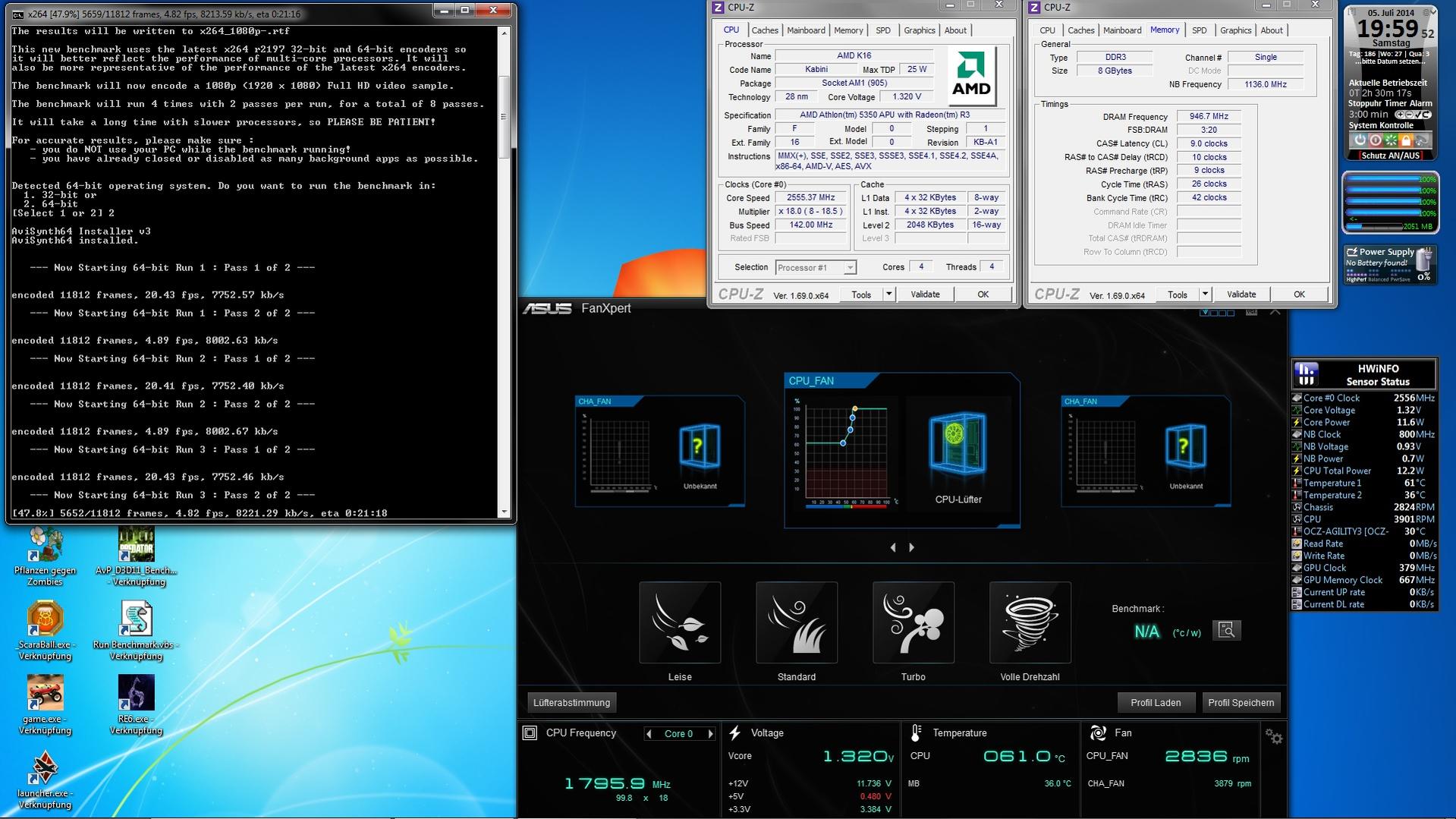Viewport: 1456px width, 819px height.
Task: Open the RE6.exe desktop shortcut
Action: point(137,706)
